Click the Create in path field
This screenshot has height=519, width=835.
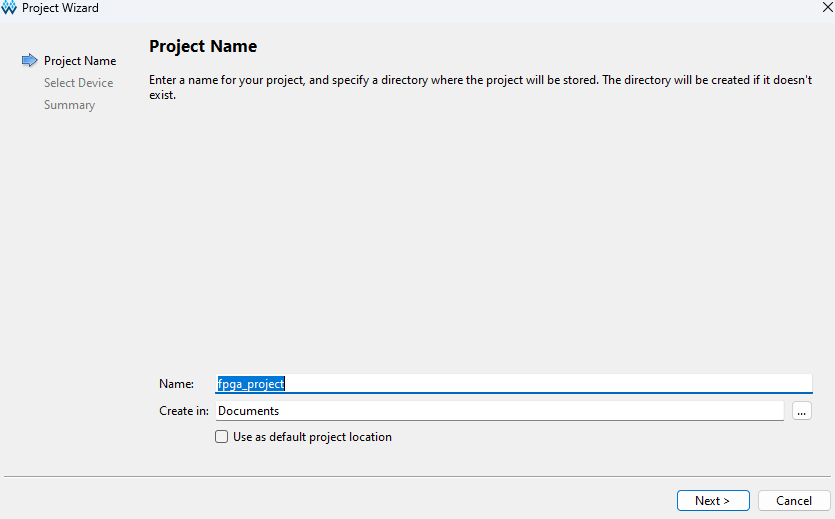tap(500, 411)
